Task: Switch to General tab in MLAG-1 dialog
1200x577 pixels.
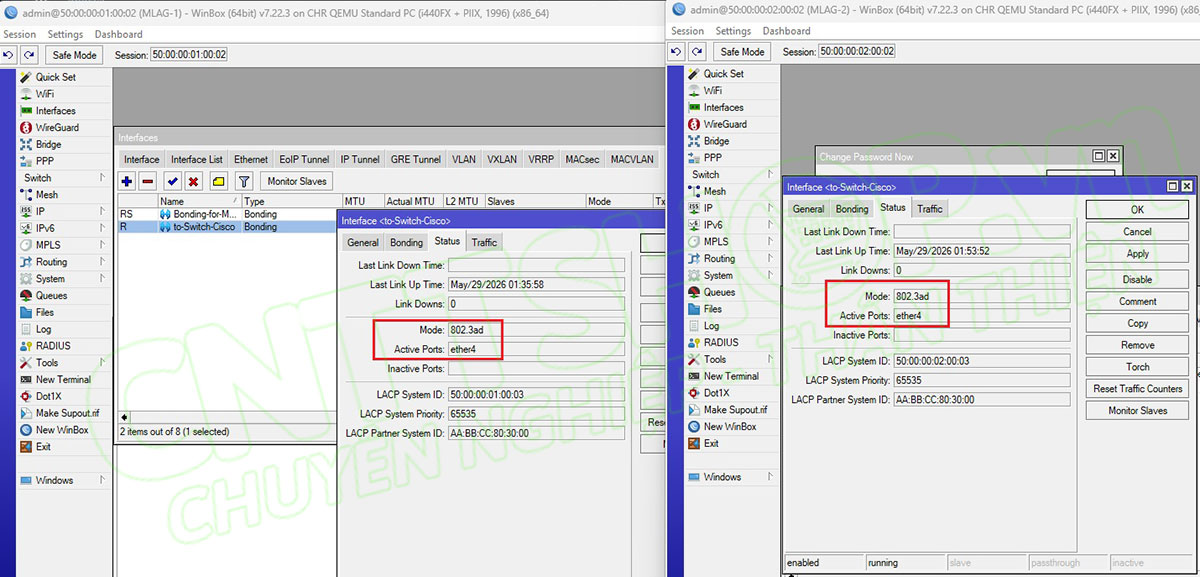Action: point(363,242)
